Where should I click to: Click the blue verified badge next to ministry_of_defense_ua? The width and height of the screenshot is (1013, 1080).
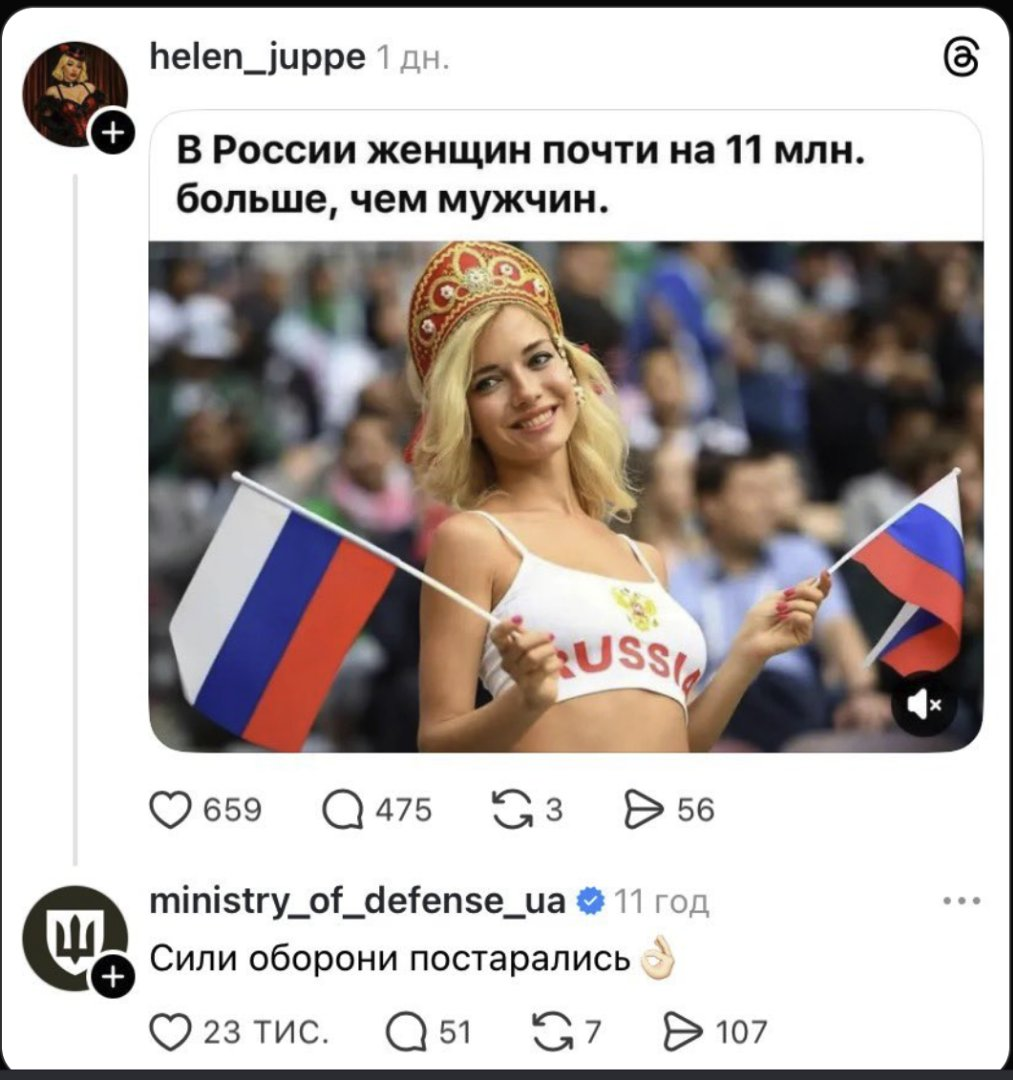pyautogui.click(x=590, y=901)
